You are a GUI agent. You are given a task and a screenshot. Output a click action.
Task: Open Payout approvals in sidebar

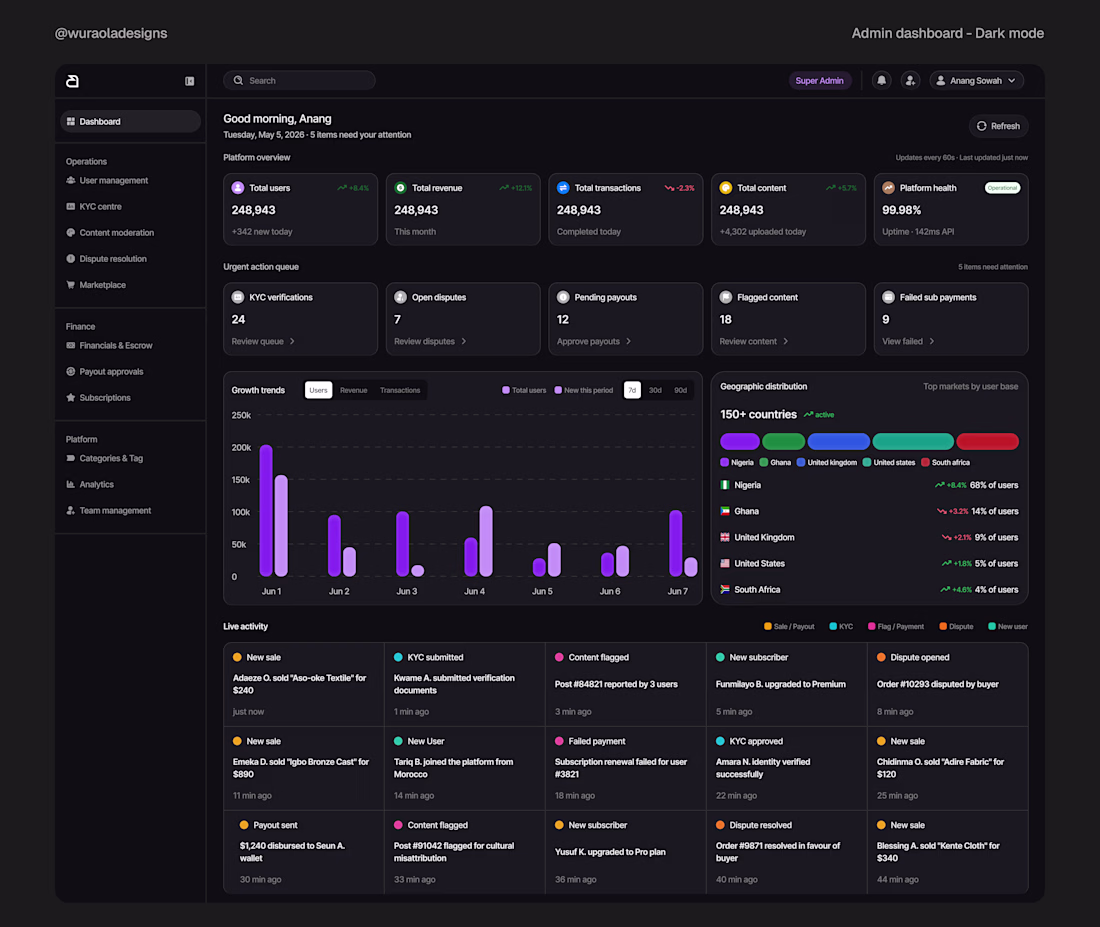(x=105, y=372)
